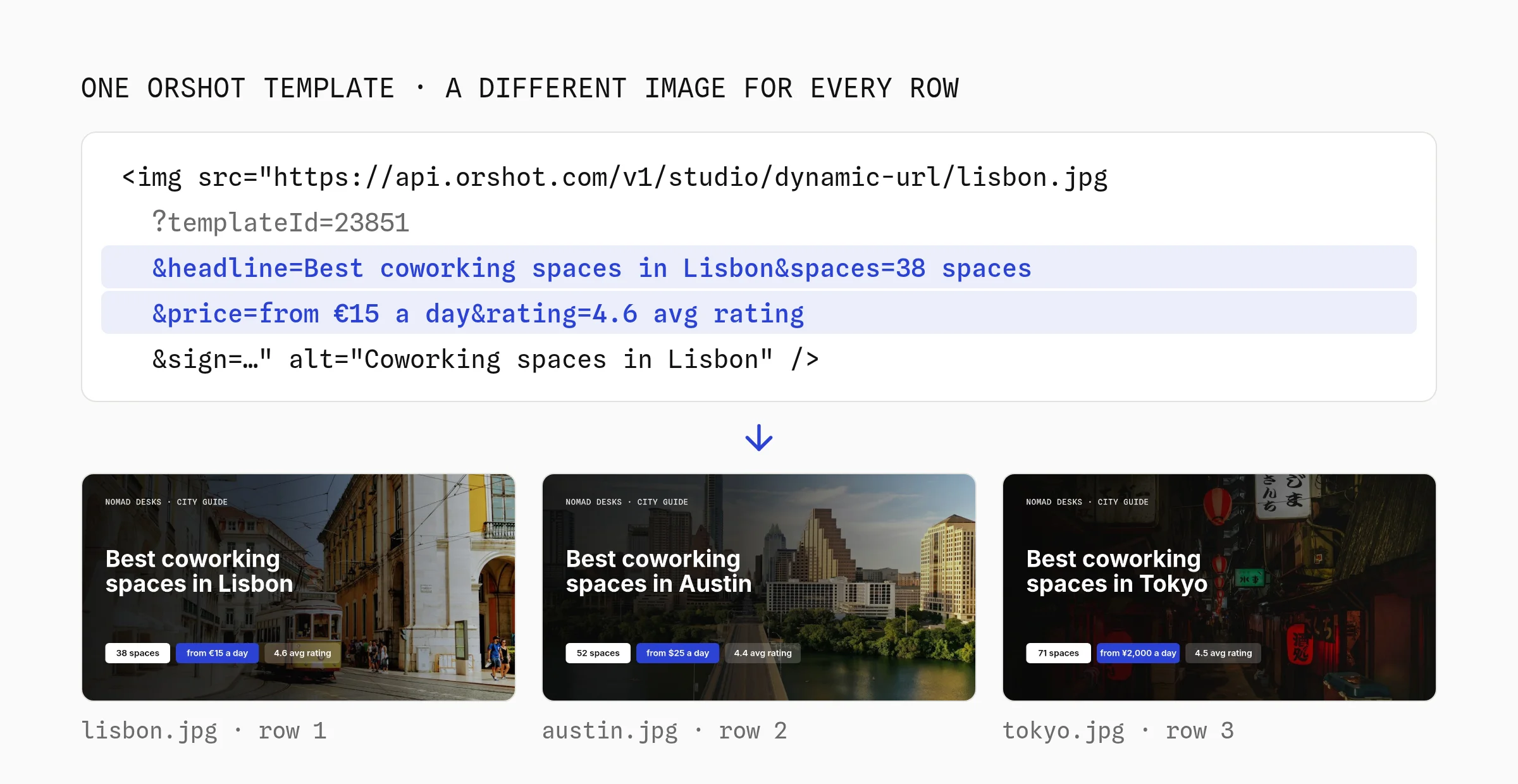Click the "austin.jpg · row 2" caption
1518x784 pixels.
[x=665, y=731]
